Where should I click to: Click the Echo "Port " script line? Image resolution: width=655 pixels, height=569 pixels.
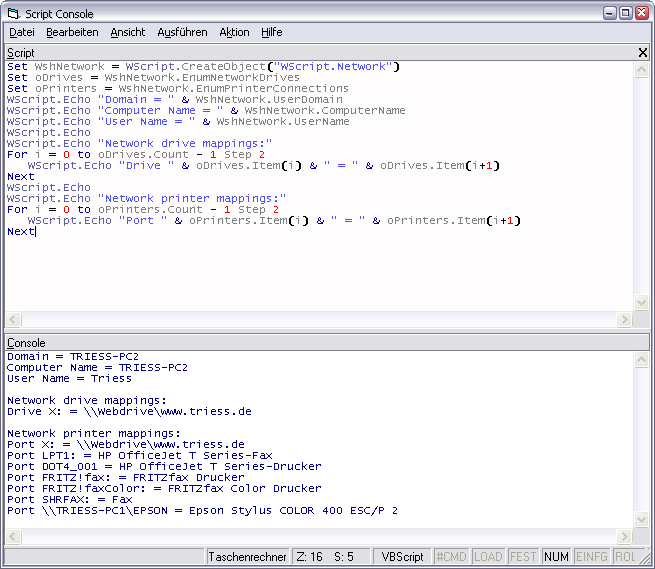click(274, 221)
